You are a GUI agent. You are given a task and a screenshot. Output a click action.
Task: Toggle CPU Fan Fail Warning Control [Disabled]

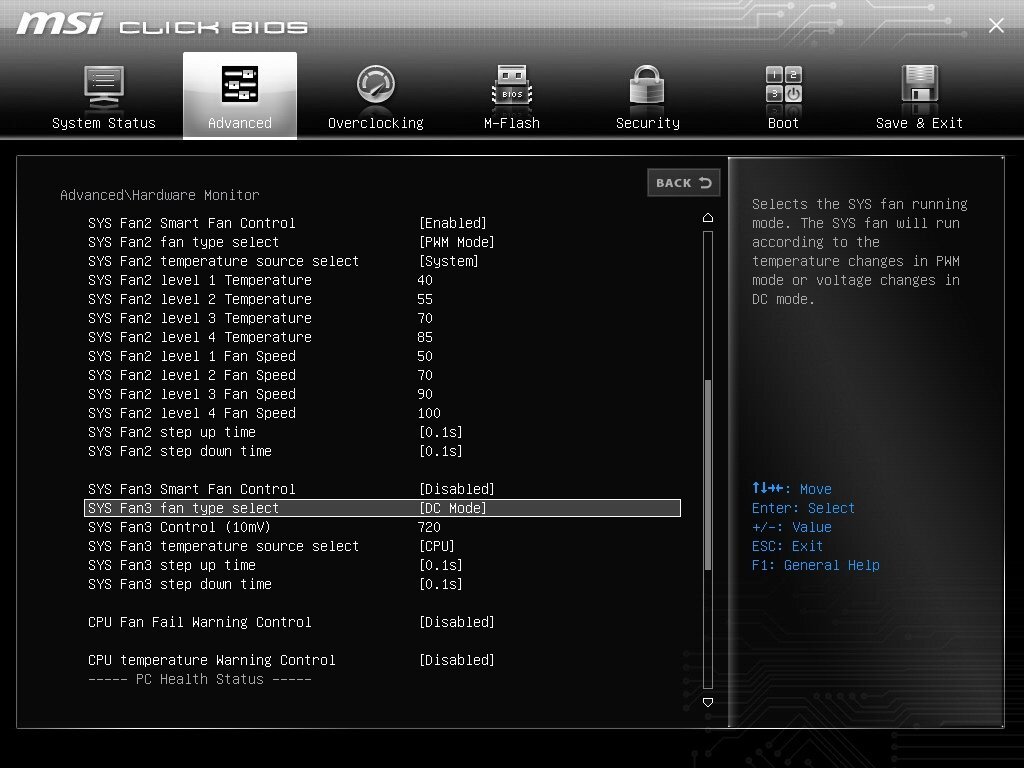[x=456, y=622]
